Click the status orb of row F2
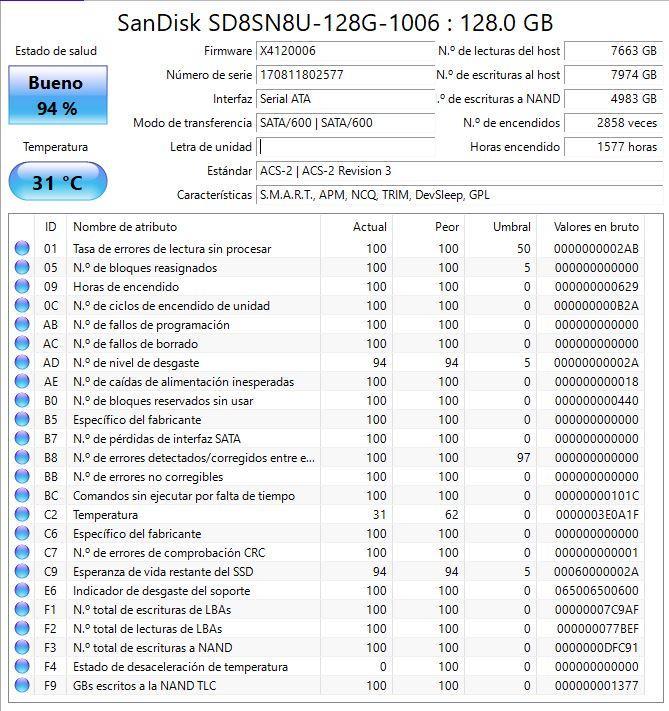Viewport: 669px width, 711px height. 22,628
